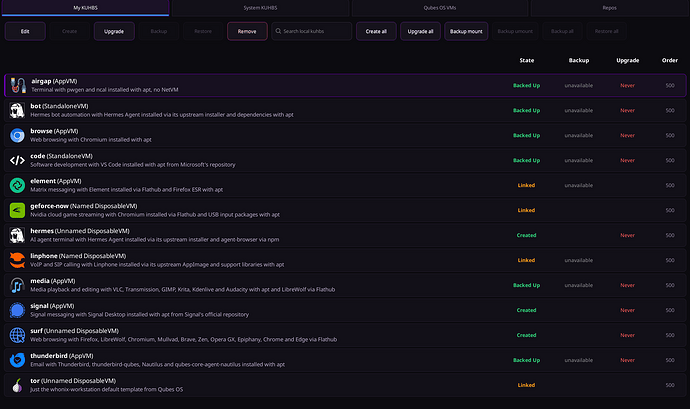The width and height of the screenshot is (690, 409).
Task: Select the thunderbird (AppVM) row name
Action: [62, 356]
